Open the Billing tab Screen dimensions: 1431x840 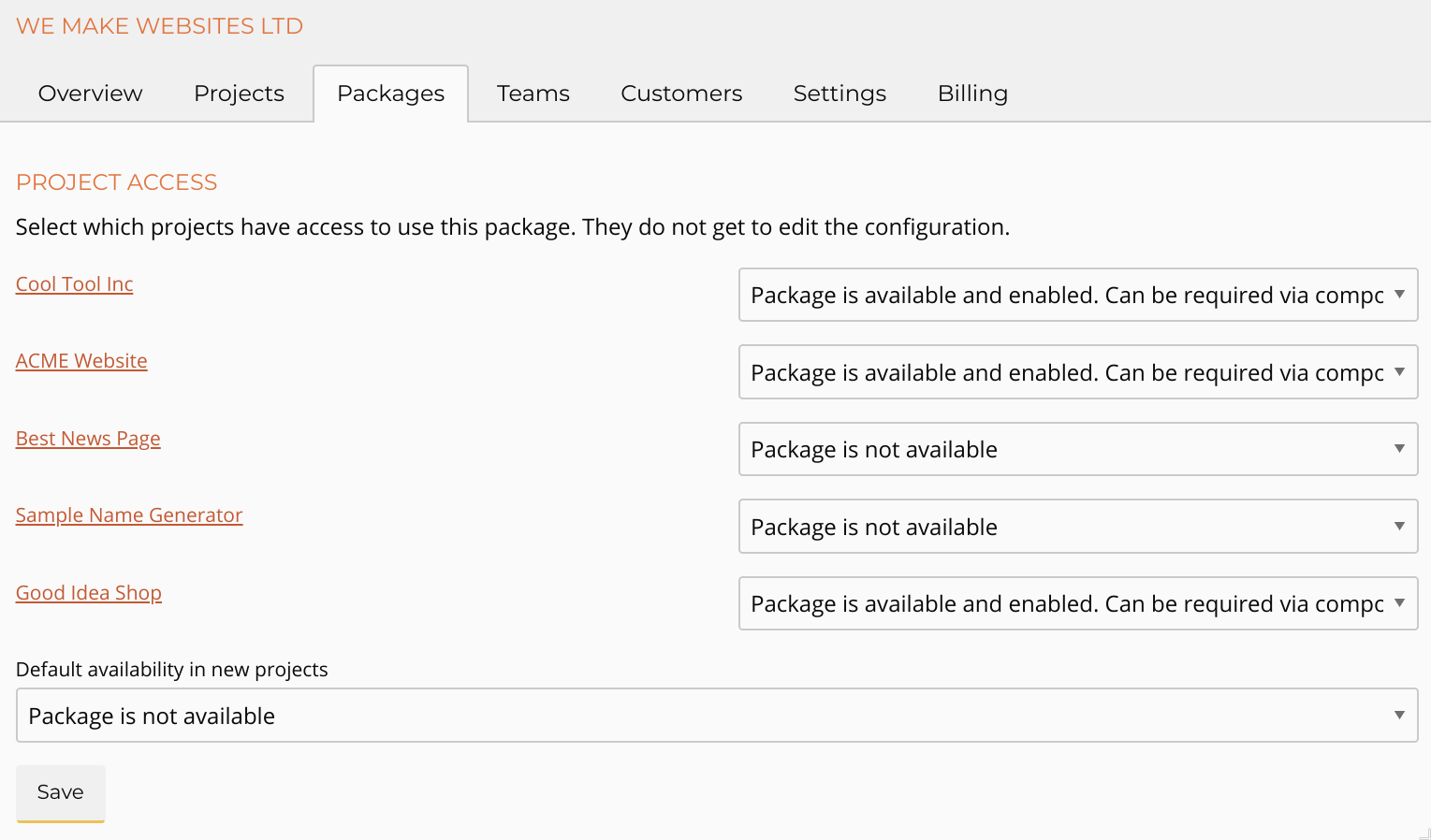tap(972, 94)
